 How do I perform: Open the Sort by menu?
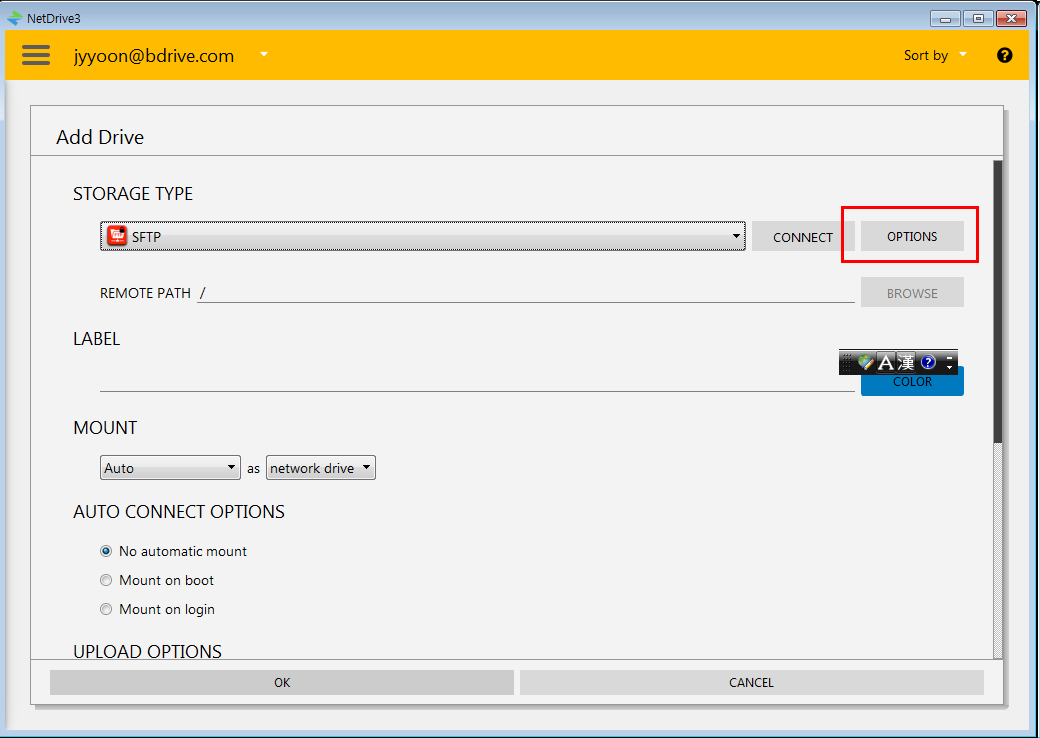[x=935, y=55]
